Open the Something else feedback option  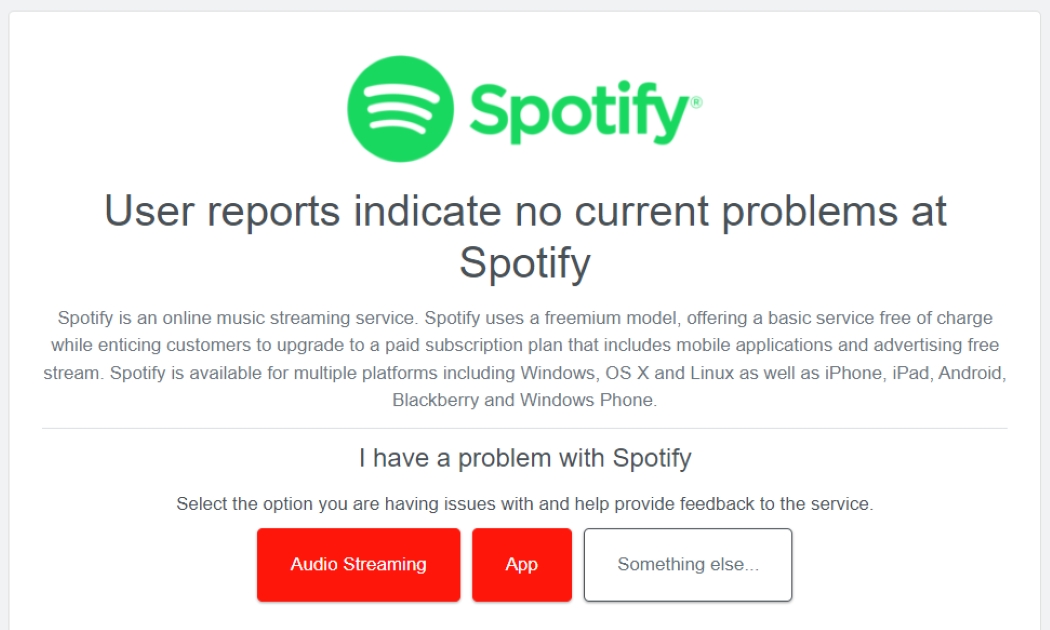pyautogui.click(x=687, y=564)
